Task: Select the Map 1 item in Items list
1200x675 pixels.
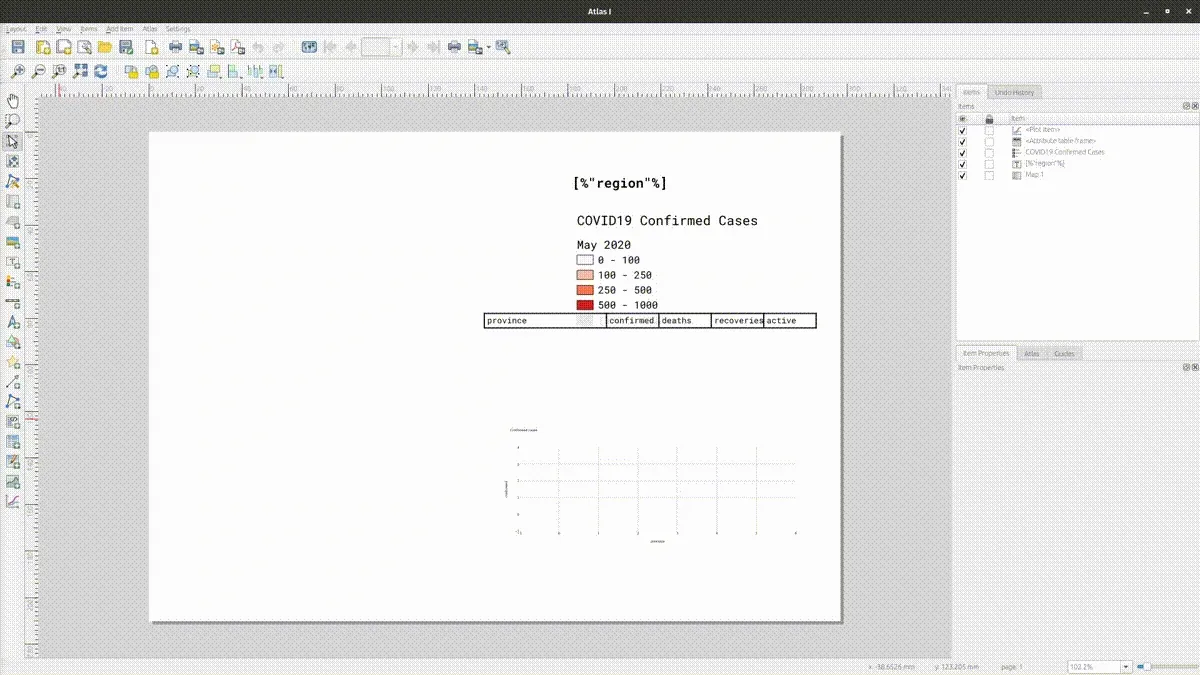Action: tap(1033, 175)
